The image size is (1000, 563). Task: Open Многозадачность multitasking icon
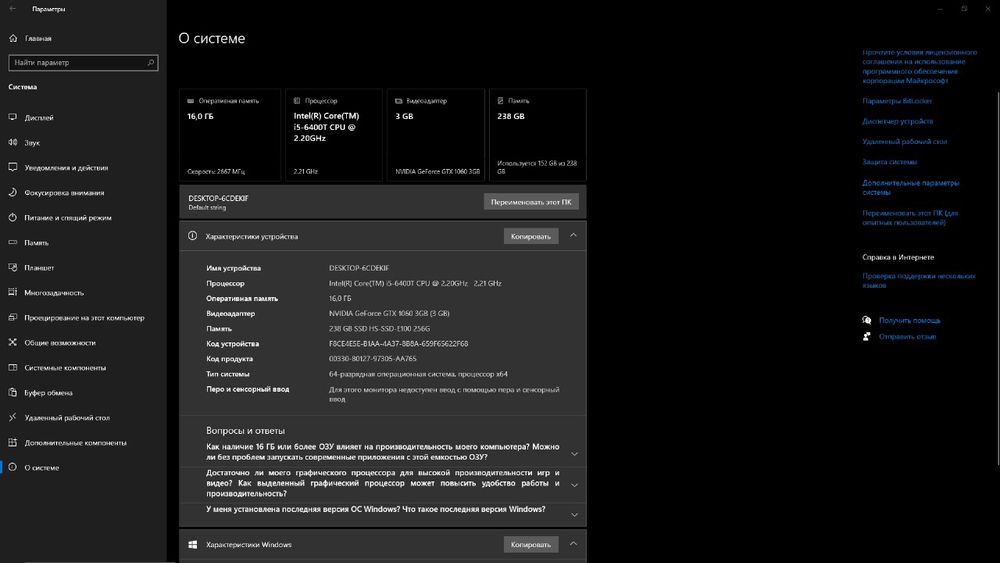(13, 292)
